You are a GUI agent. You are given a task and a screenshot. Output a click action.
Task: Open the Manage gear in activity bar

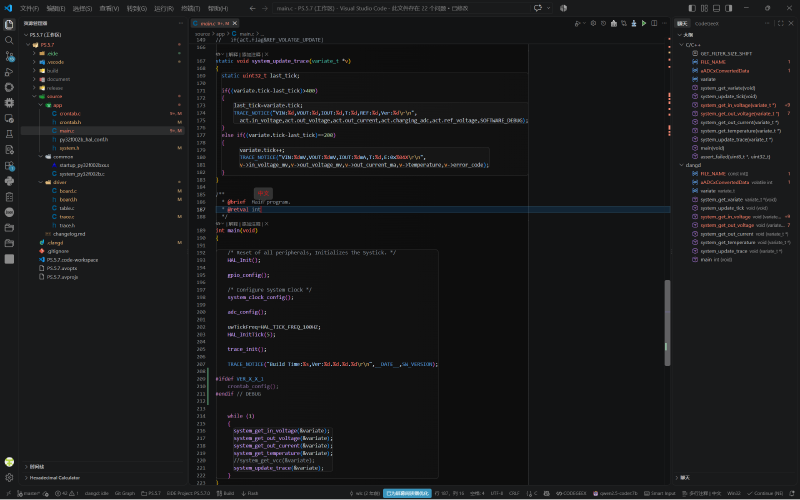(9, 478)
